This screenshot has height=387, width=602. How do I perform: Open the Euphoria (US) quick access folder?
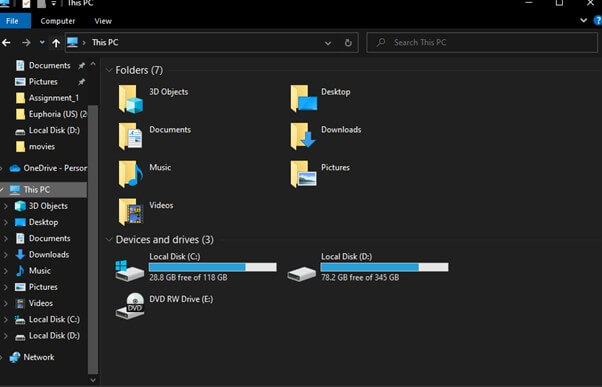tap(51, 114)
